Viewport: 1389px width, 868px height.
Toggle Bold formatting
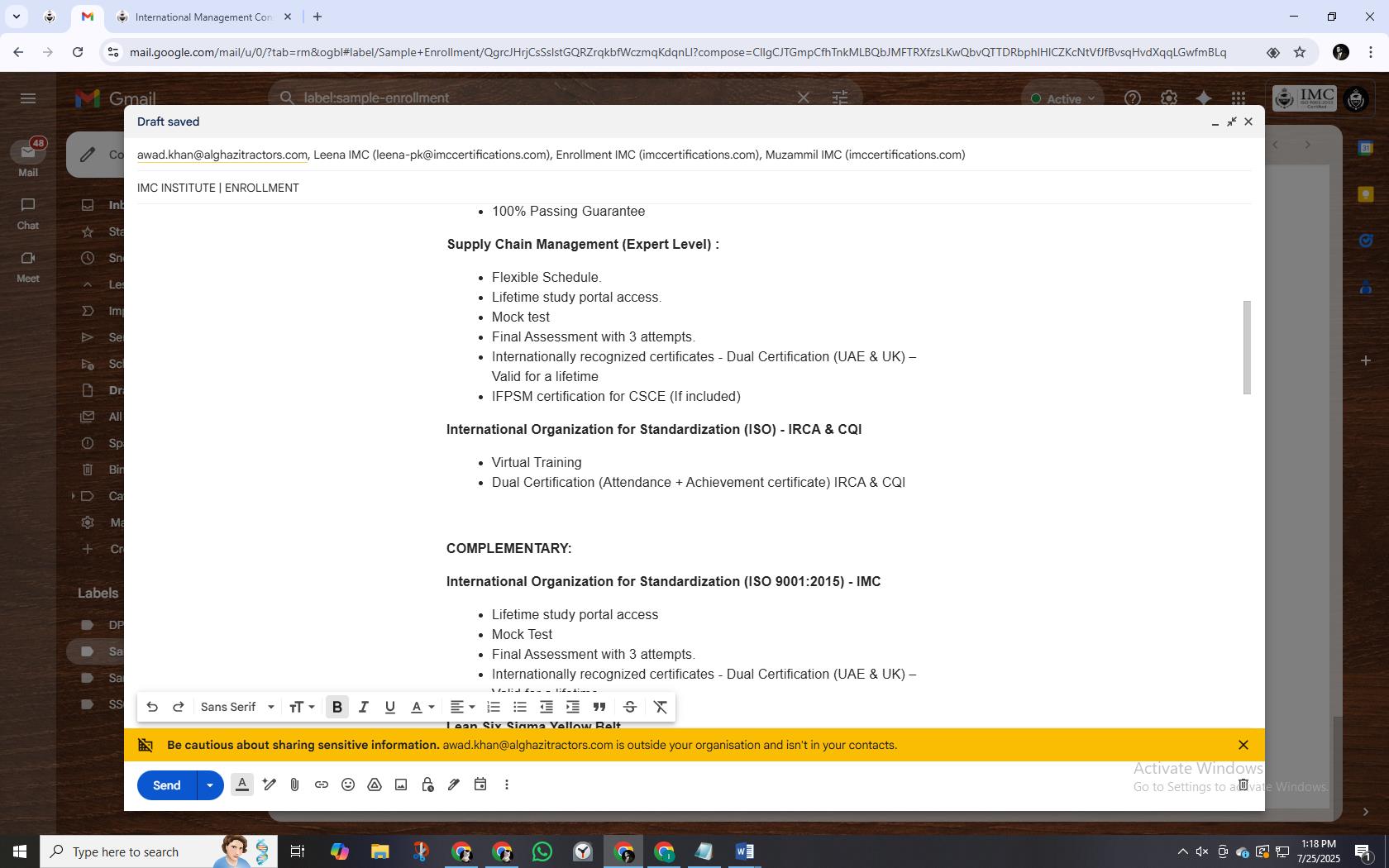(337, 707)
